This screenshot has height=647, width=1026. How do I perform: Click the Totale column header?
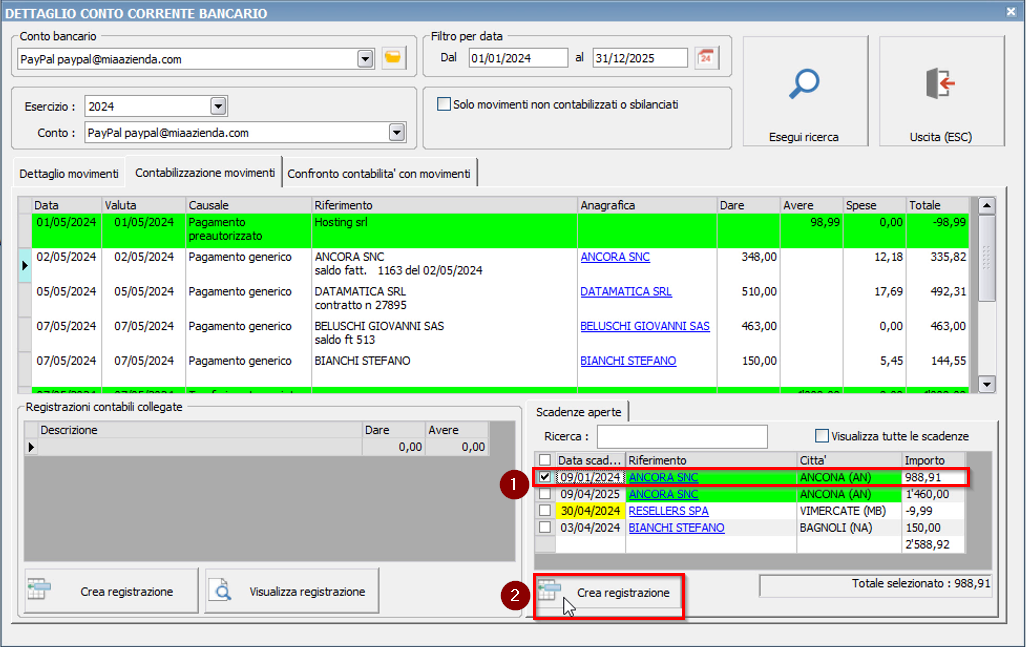coord(938,205)
